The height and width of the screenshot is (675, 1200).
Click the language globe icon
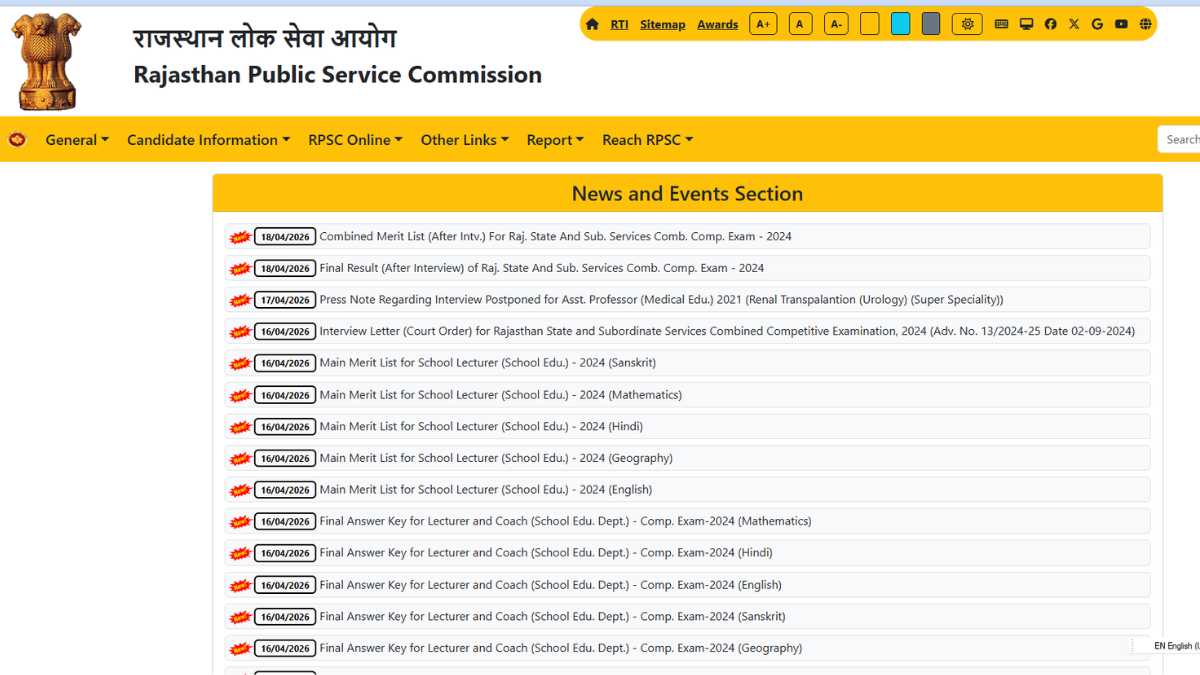tap(1144, 23)
